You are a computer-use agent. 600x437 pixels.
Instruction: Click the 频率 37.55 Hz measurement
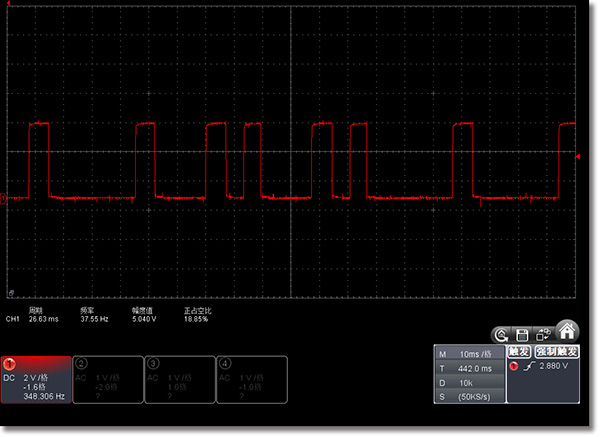tap(95, 316)
